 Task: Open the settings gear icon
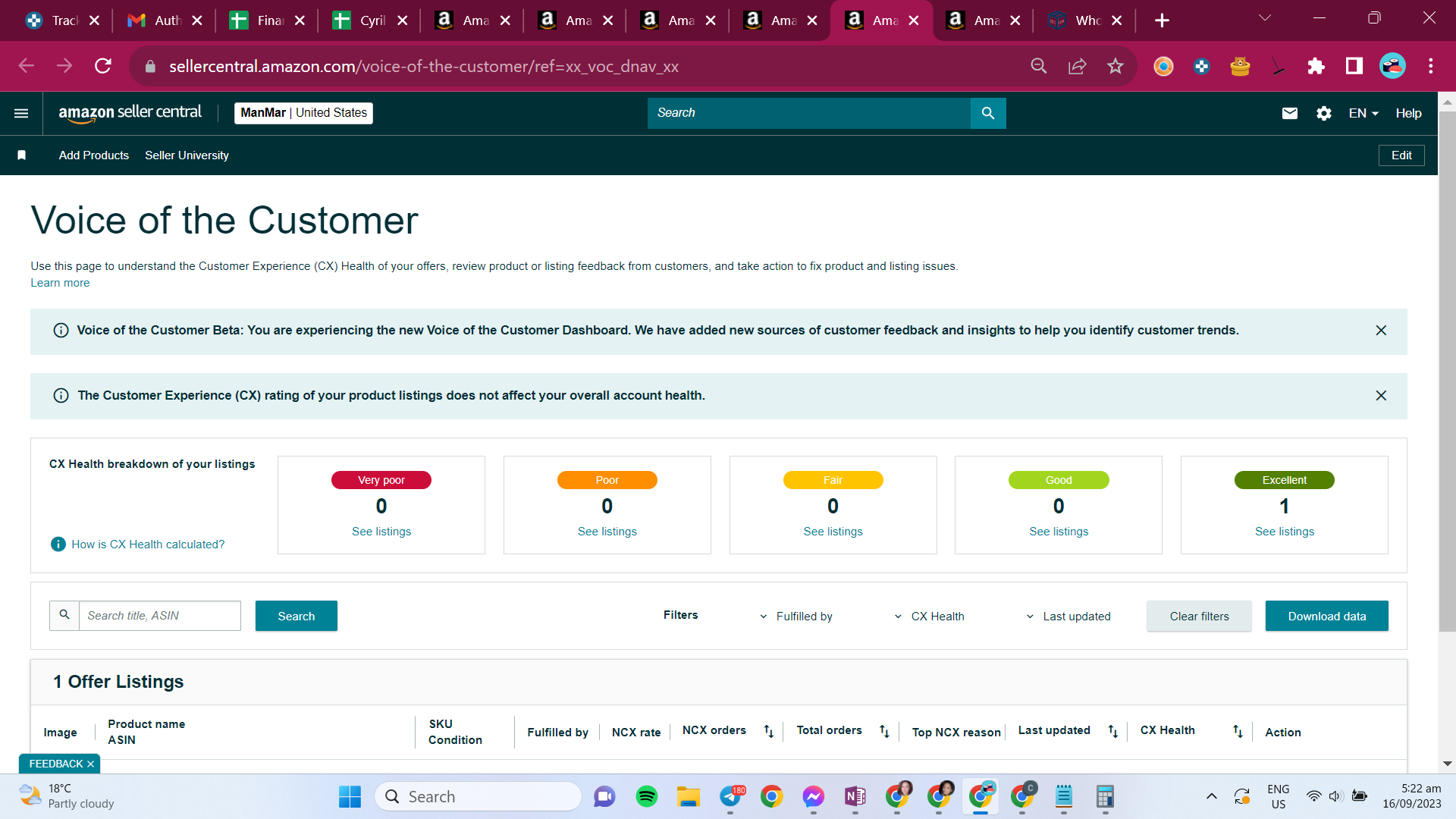click(1324, 113)
